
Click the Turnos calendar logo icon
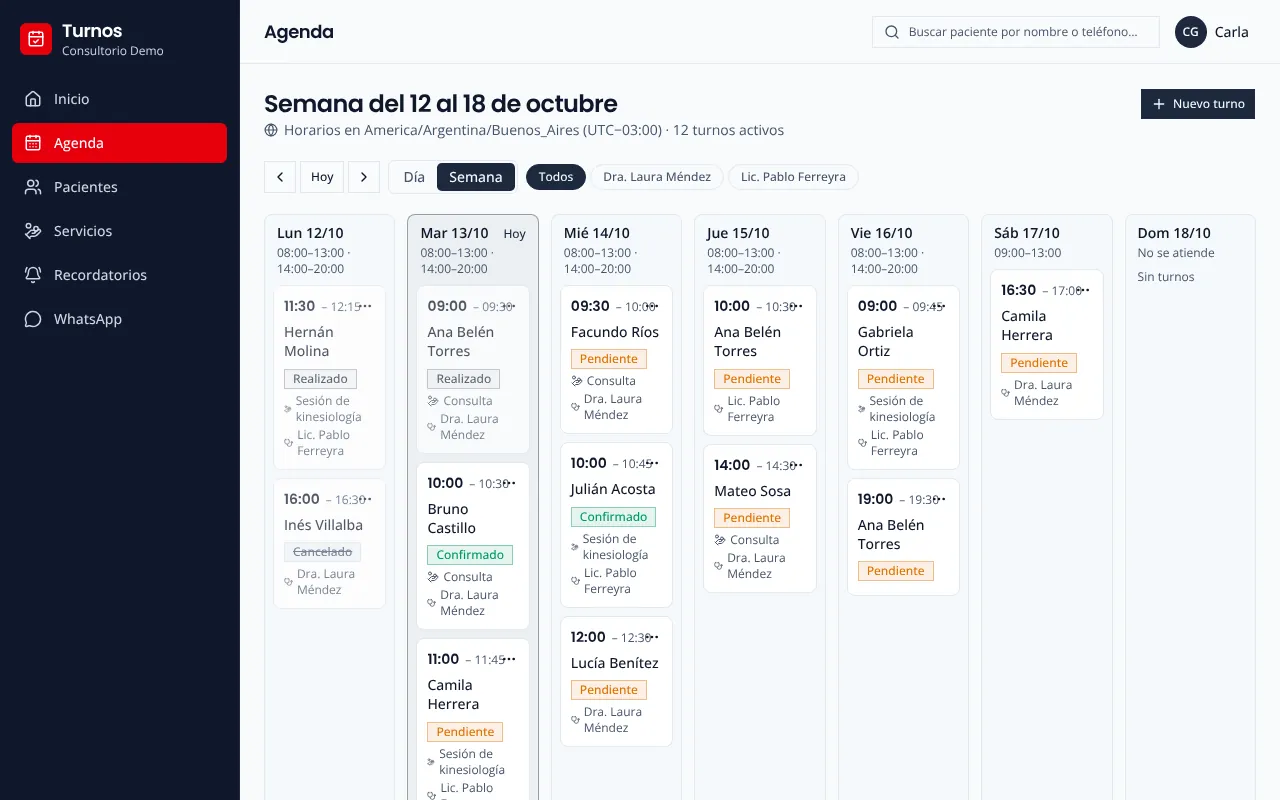click(36, 39)
